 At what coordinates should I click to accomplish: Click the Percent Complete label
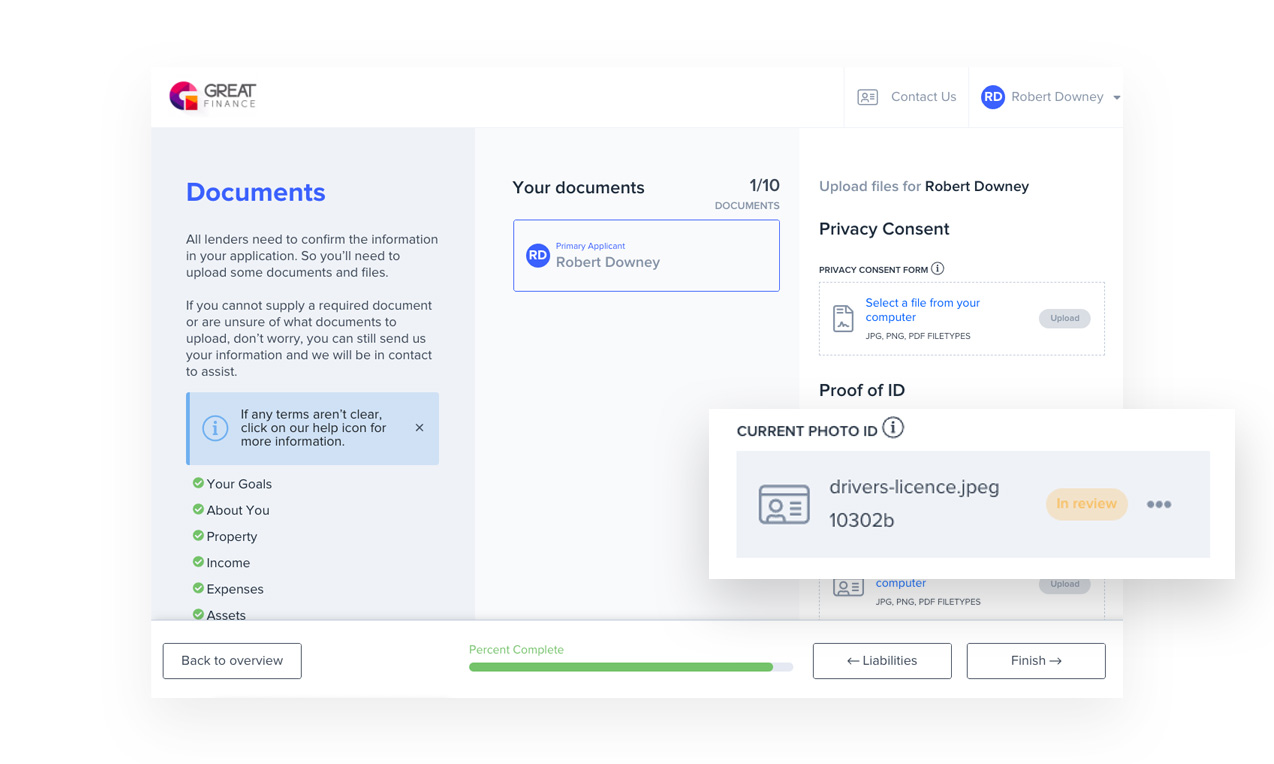coord(516,650)
